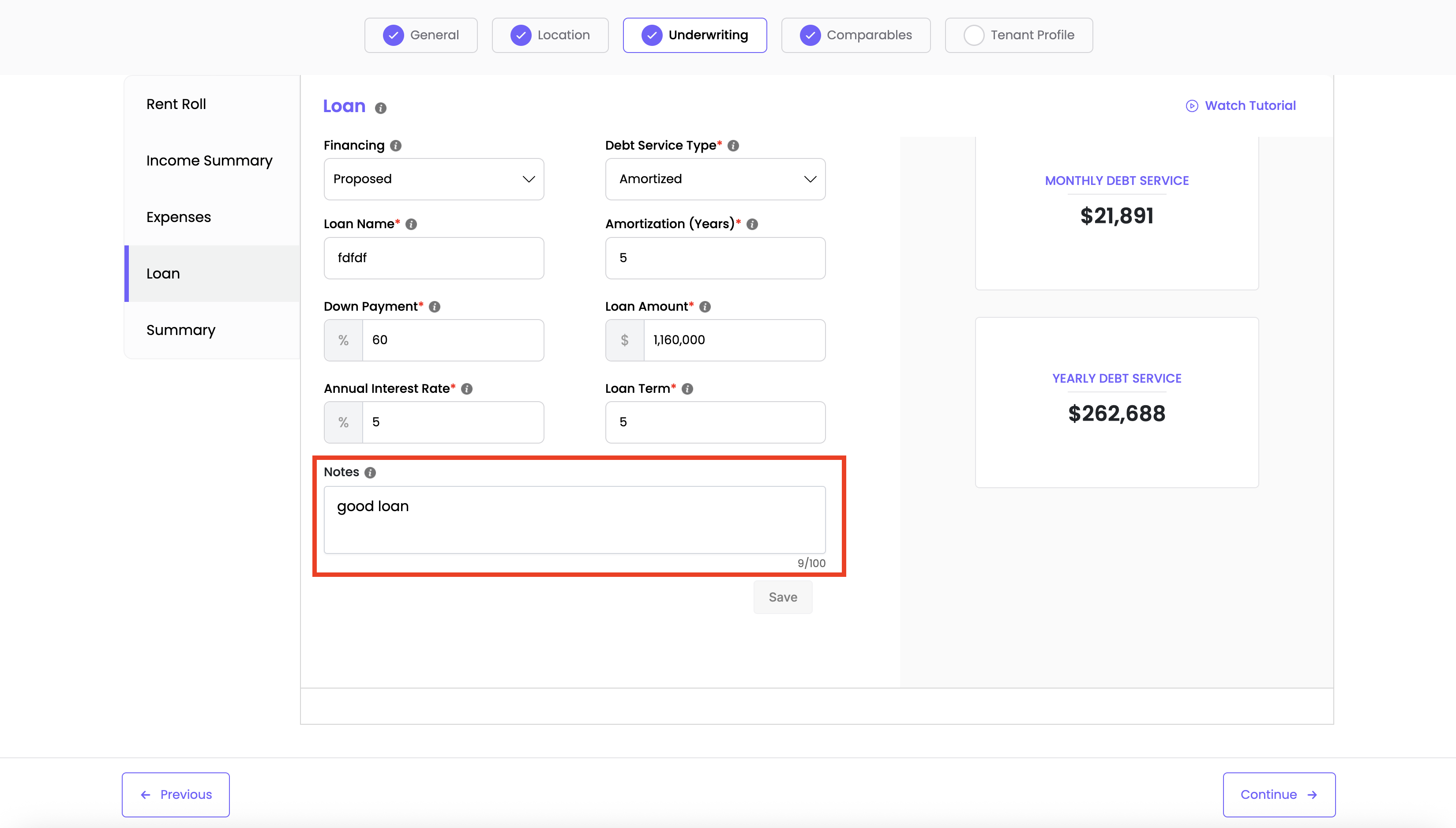Click Loan Term info icon

687,389
